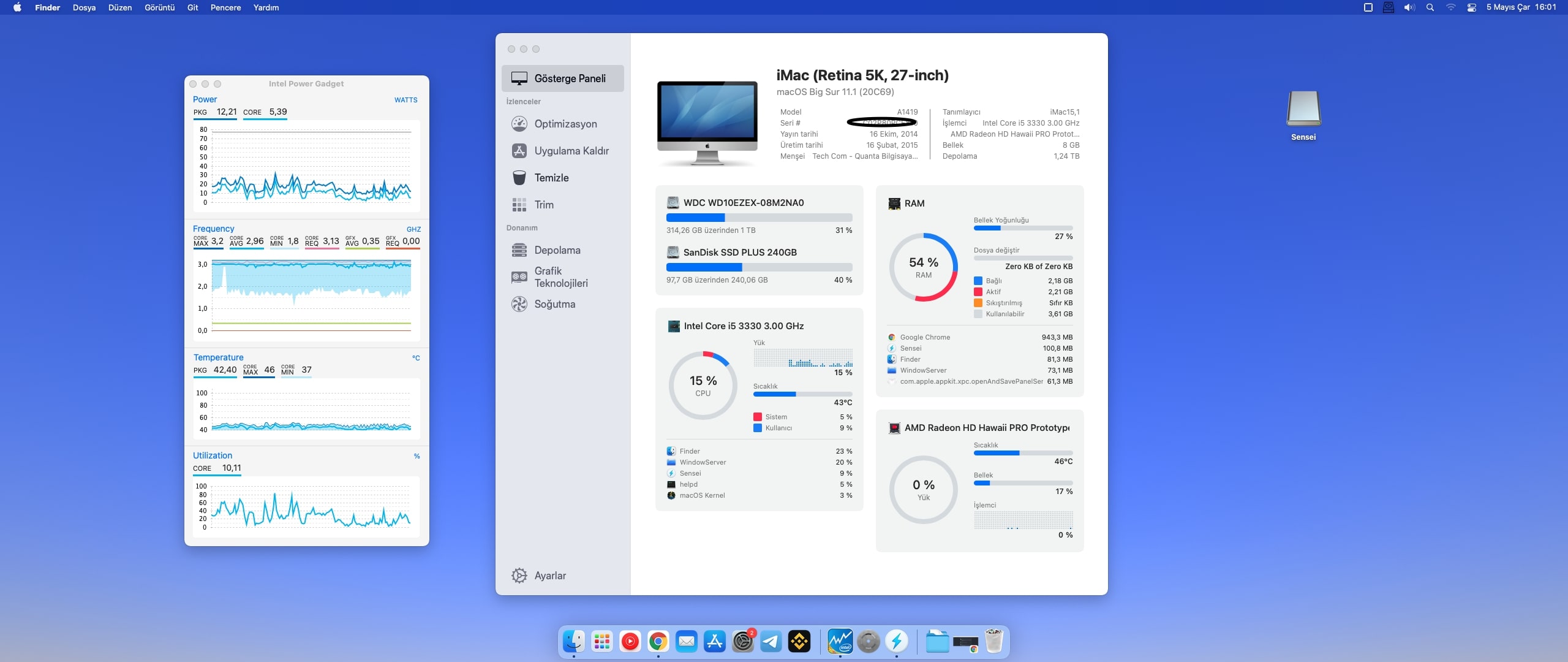Toggle the Wi-Fi status icon in the menu bar
This screenshot has width=1568, height=662.
point(1450,7)
